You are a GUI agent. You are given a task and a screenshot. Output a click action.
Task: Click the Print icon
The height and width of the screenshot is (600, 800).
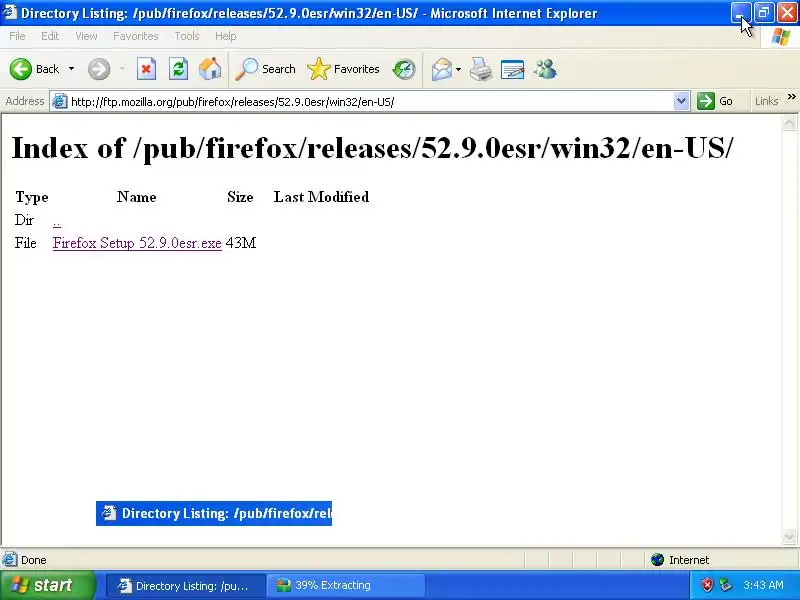point(481,69)
